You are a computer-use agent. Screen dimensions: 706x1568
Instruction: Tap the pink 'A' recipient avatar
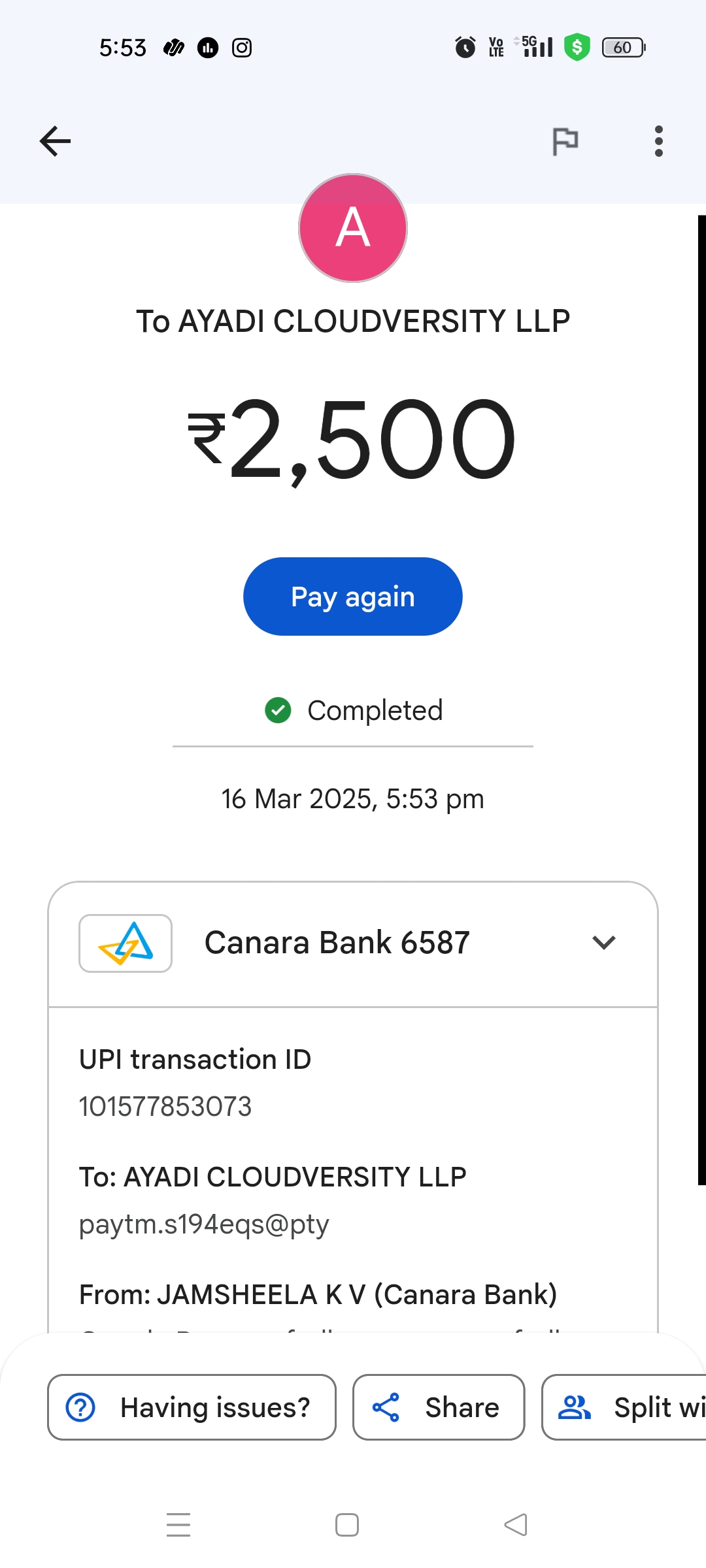[x=353, y=228]
